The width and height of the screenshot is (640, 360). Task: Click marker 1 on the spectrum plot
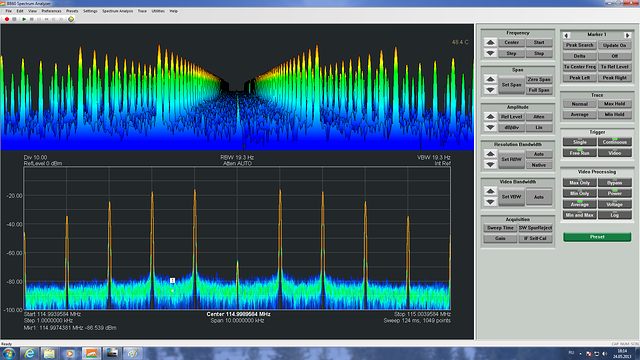click(172, 280)
